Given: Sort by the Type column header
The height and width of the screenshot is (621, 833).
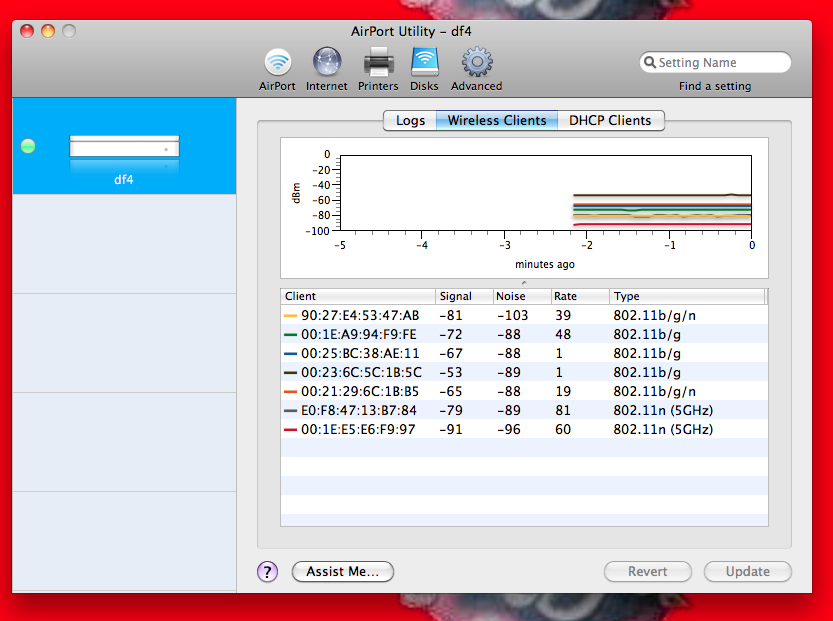Looking at the screenshot, I should click(687, 296).
